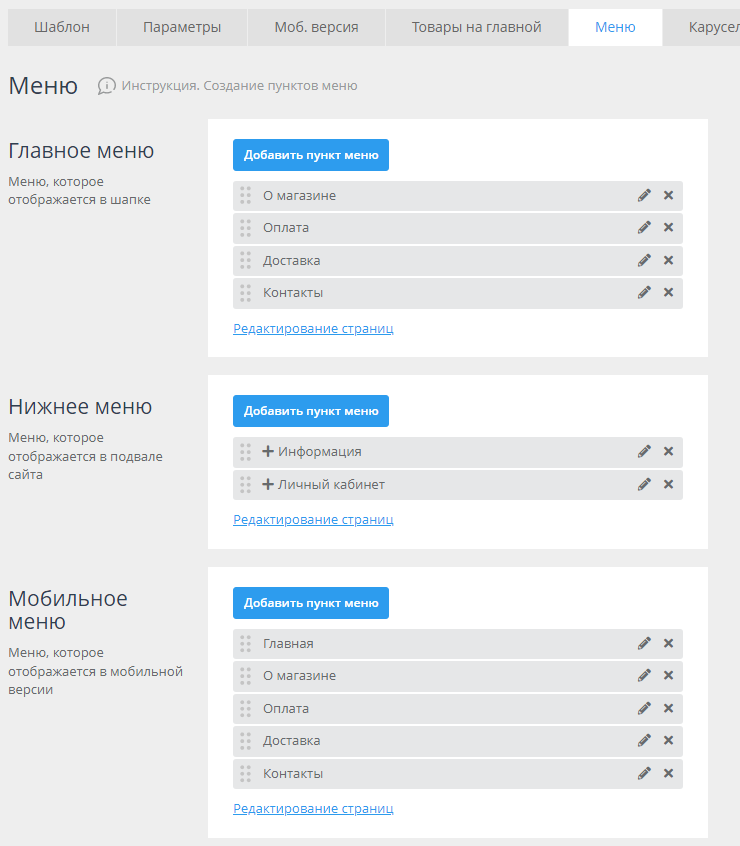
Task: Grab drag handle of 'Главная' item
Action: [x=245, y=644]
